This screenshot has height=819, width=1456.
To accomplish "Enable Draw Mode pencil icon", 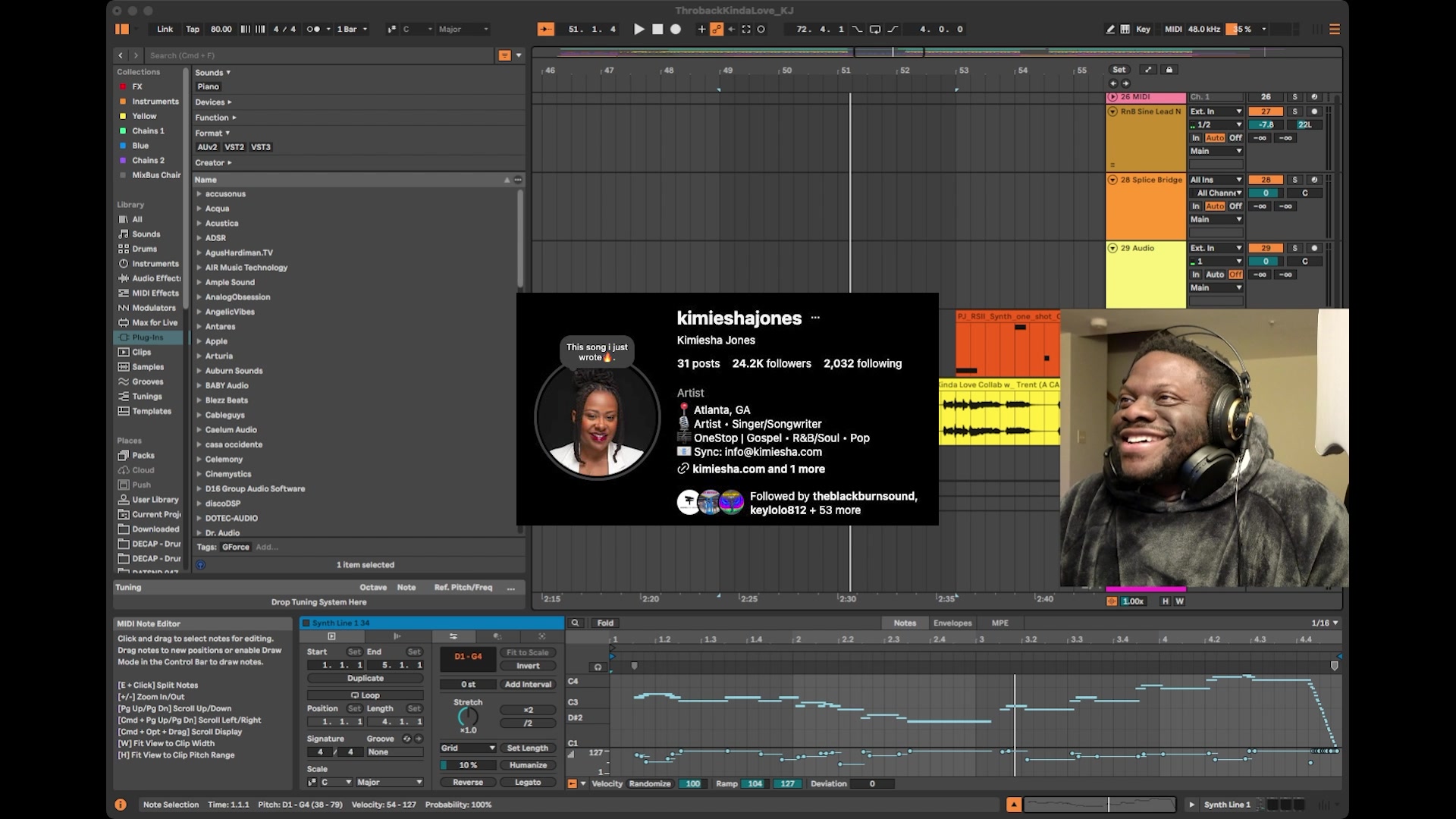I will click(x=1110, y=29).
